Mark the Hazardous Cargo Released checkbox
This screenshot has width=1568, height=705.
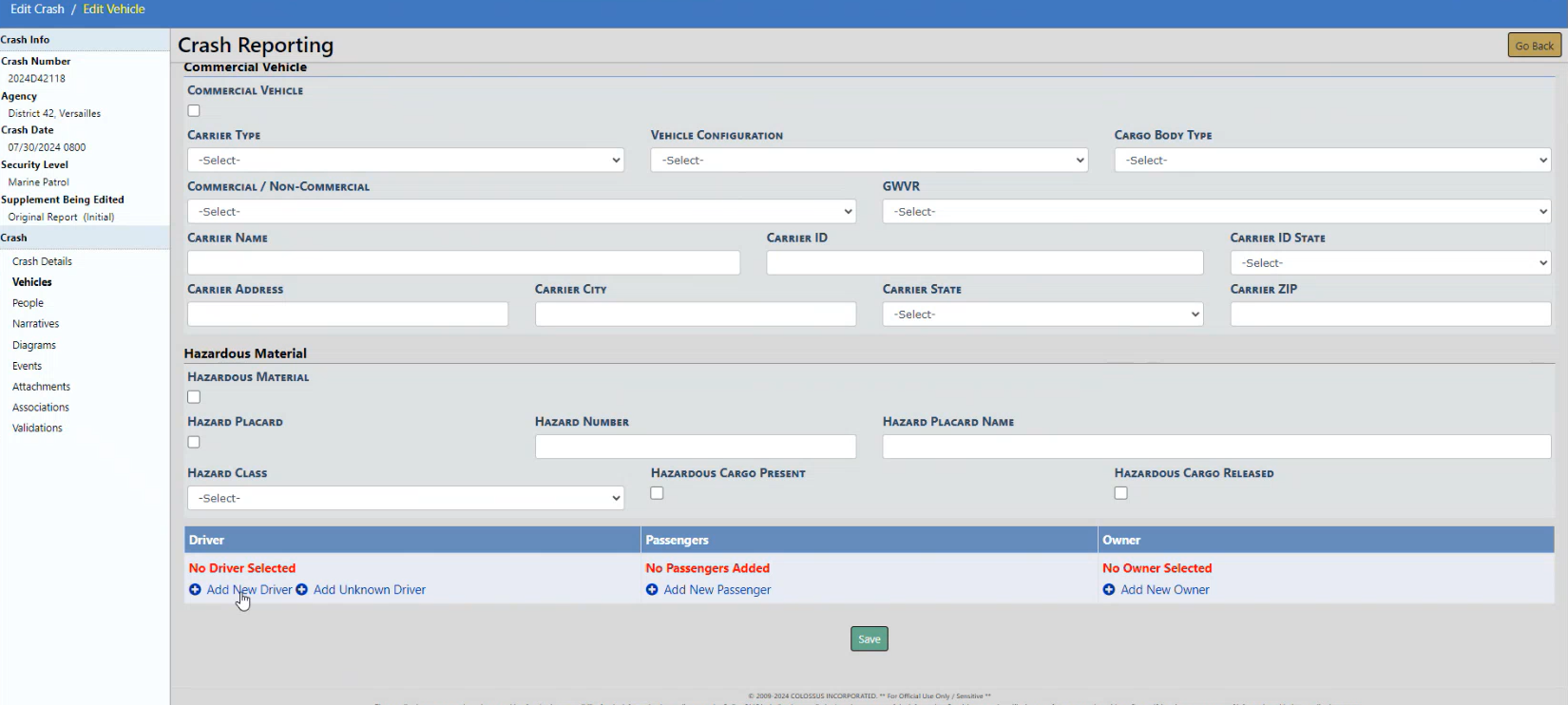[1121, 493]
